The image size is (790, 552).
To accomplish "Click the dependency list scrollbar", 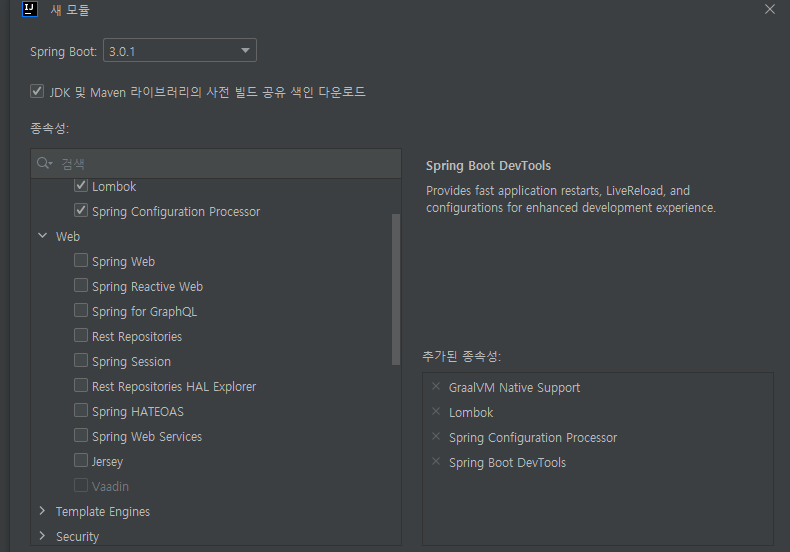I will coord(396,289).
